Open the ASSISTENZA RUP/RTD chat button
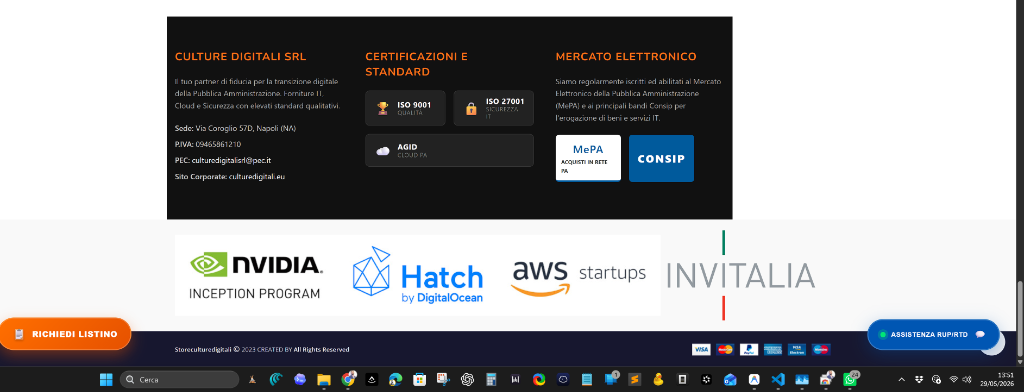Image resolution: width=1024 pixels, height=392 pixels. point(933,334)
